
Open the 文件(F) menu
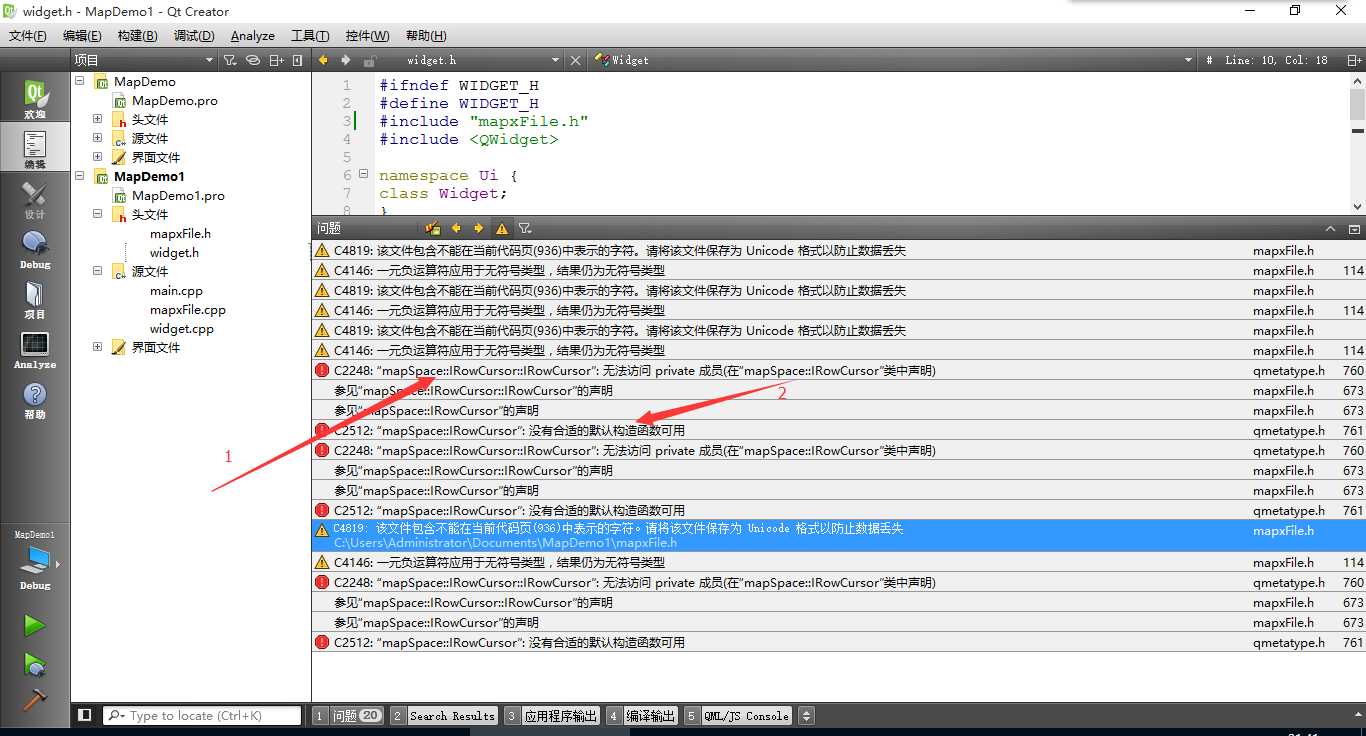(x=28, y=35)
